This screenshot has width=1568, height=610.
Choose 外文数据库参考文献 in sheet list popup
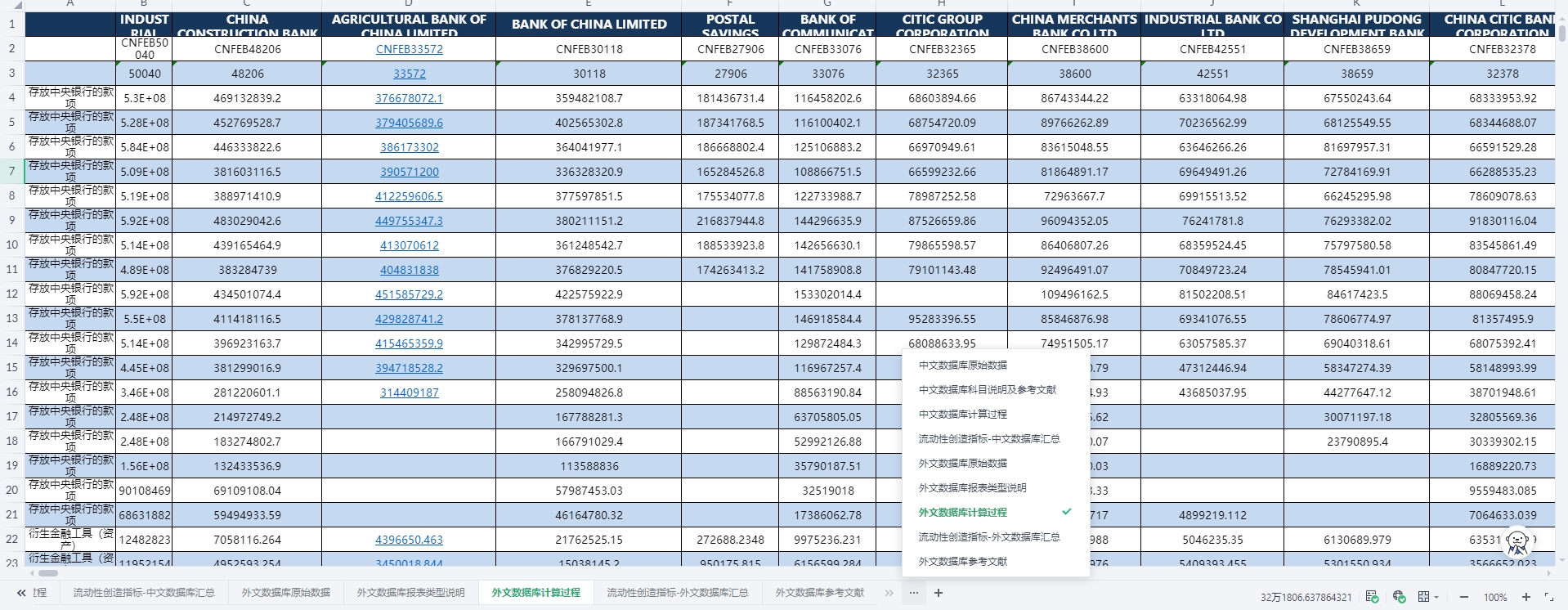(x=996, y=562)
